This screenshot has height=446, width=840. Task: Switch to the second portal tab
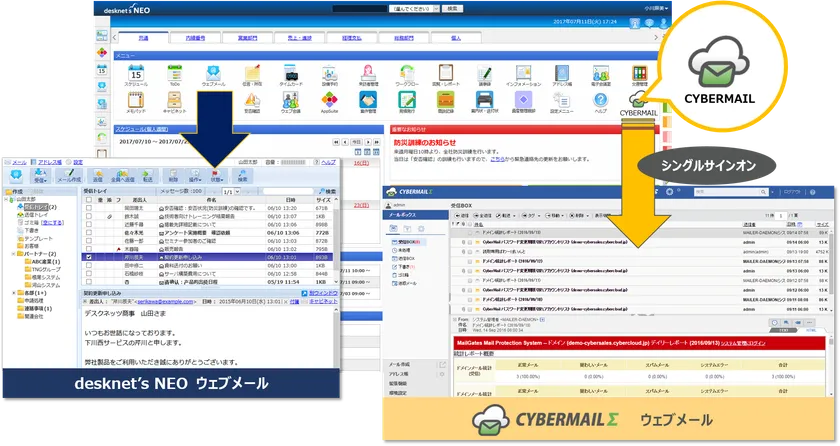pyautogui.click(x=194, y=37)
